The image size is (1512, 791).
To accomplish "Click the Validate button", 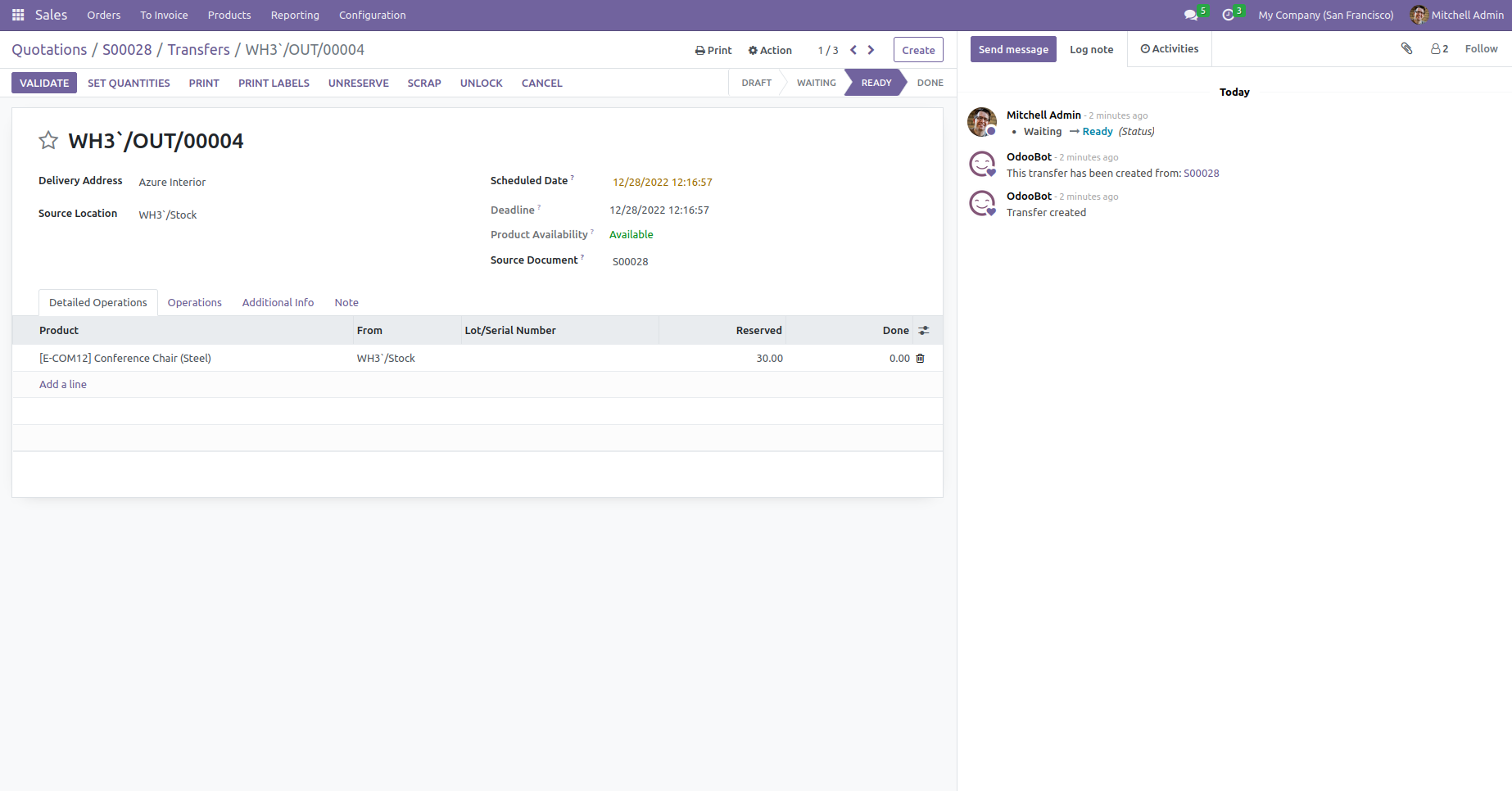I will pos(44,83).
